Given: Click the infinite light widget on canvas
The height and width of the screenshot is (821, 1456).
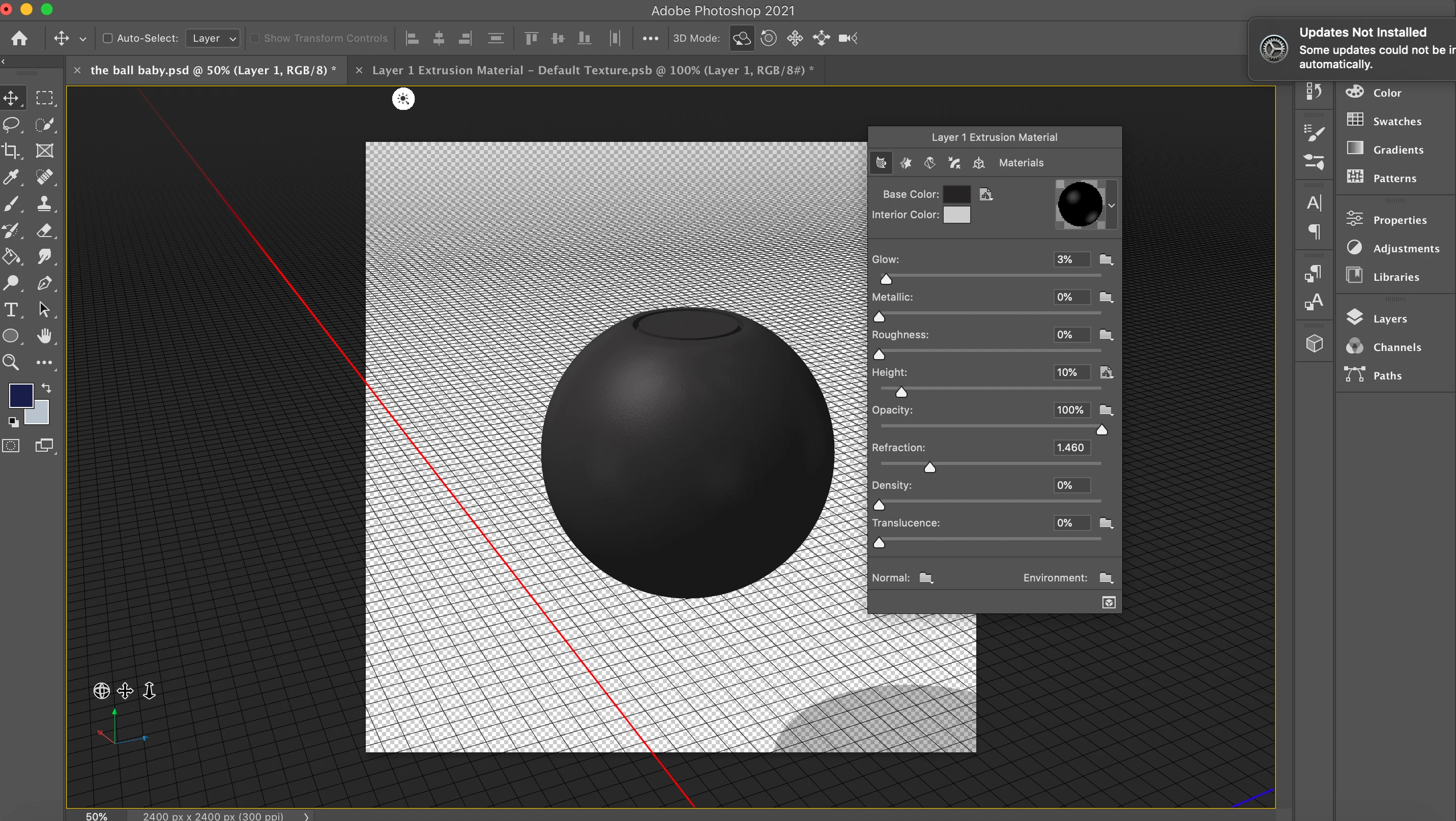Looking at the screenshot, I should click(403, 99).
